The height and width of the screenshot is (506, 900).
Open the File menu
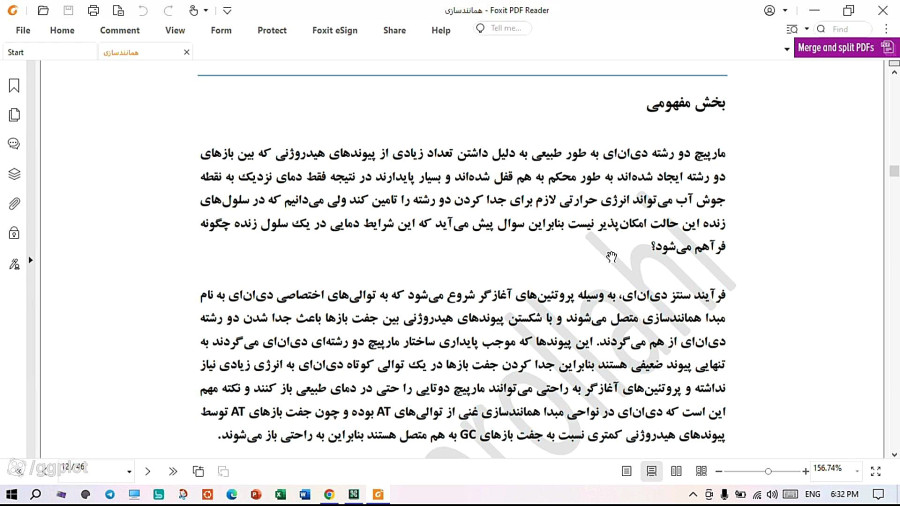(23, 30)
